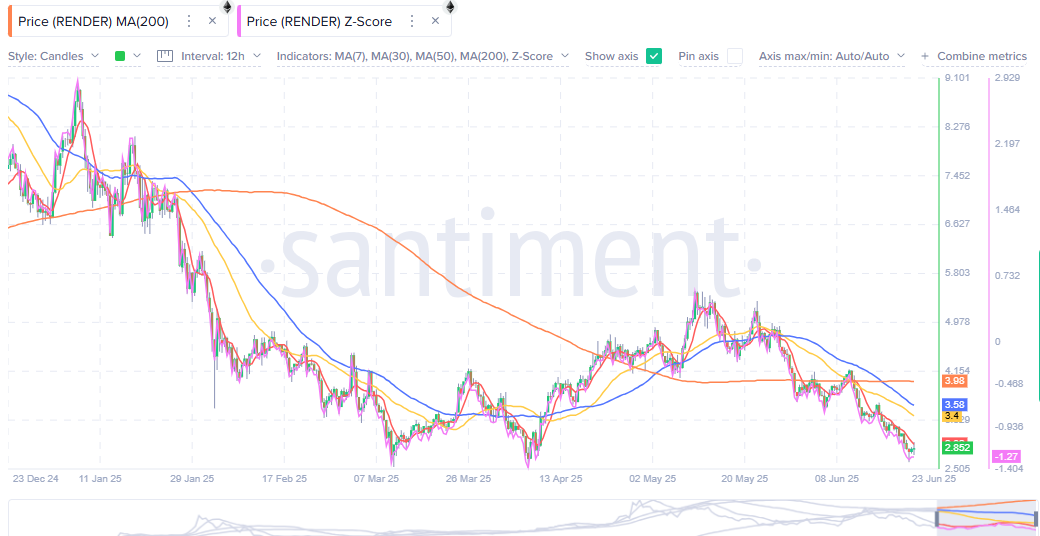Click the interval ruler icon

(164, 56)
